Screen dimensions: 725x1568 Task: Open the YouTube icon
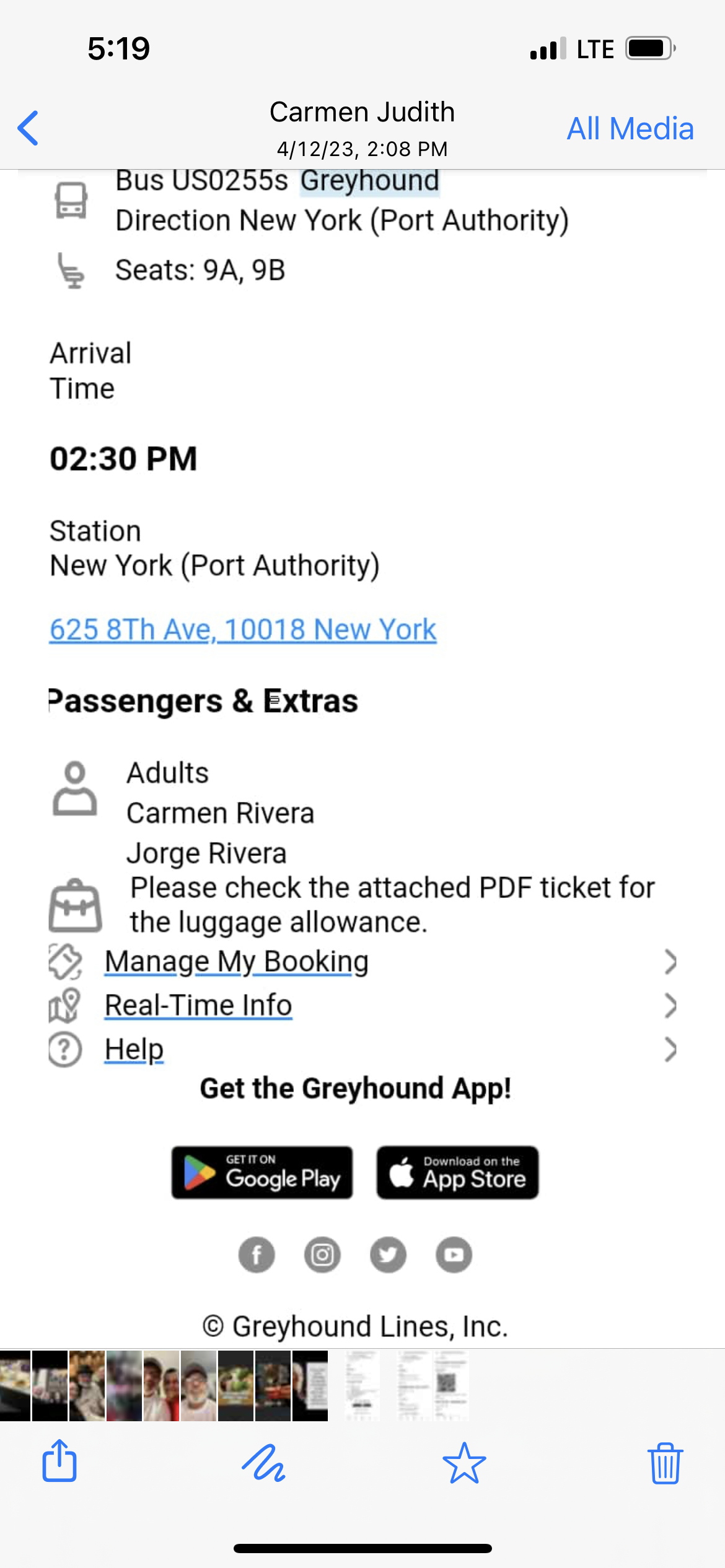click(x=454, y=1255)
